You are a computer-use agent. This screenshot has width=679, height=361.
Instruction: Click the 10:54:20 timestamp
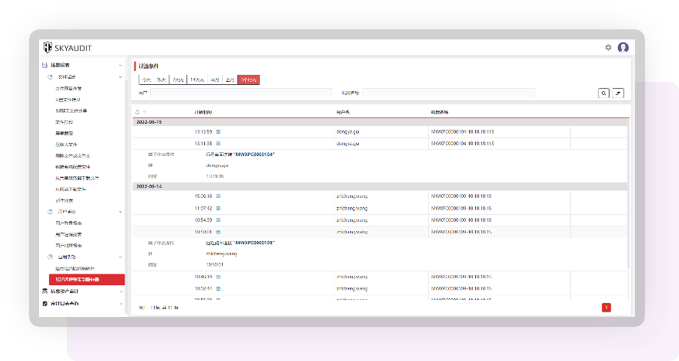point(203,220)
